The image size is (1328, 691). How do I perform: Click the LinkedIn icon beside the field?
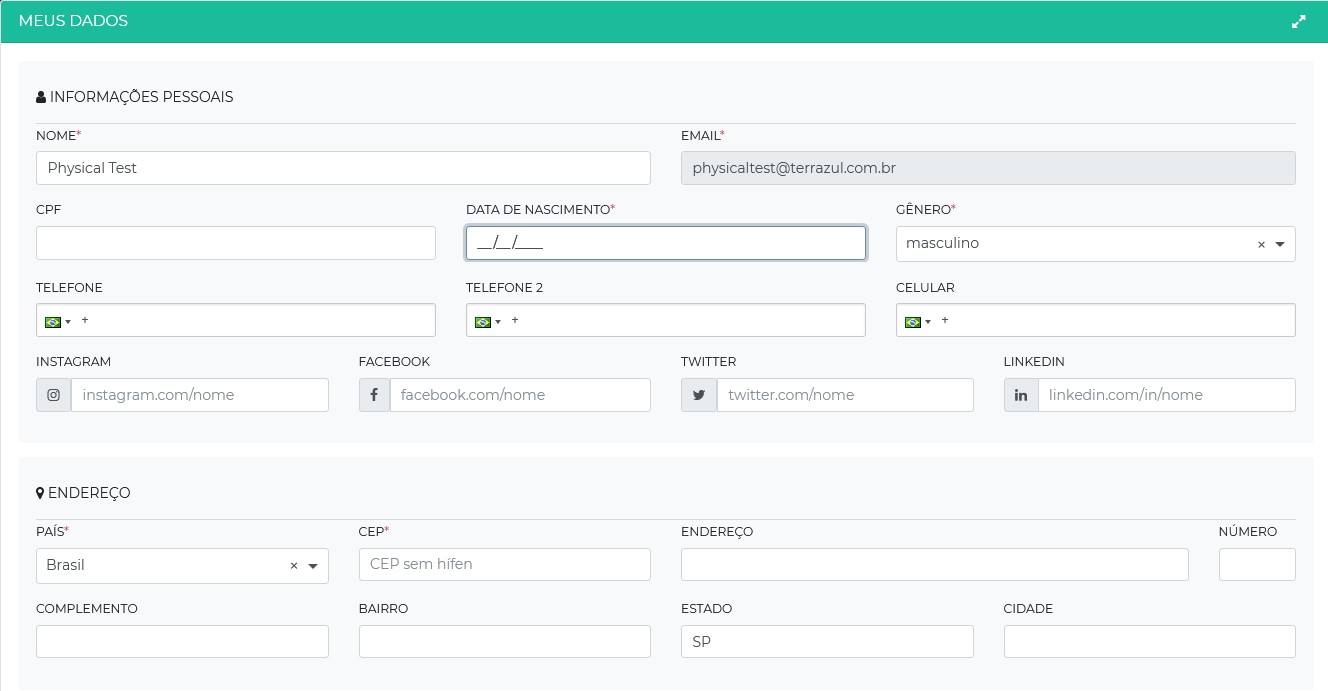pos(1021,395)
